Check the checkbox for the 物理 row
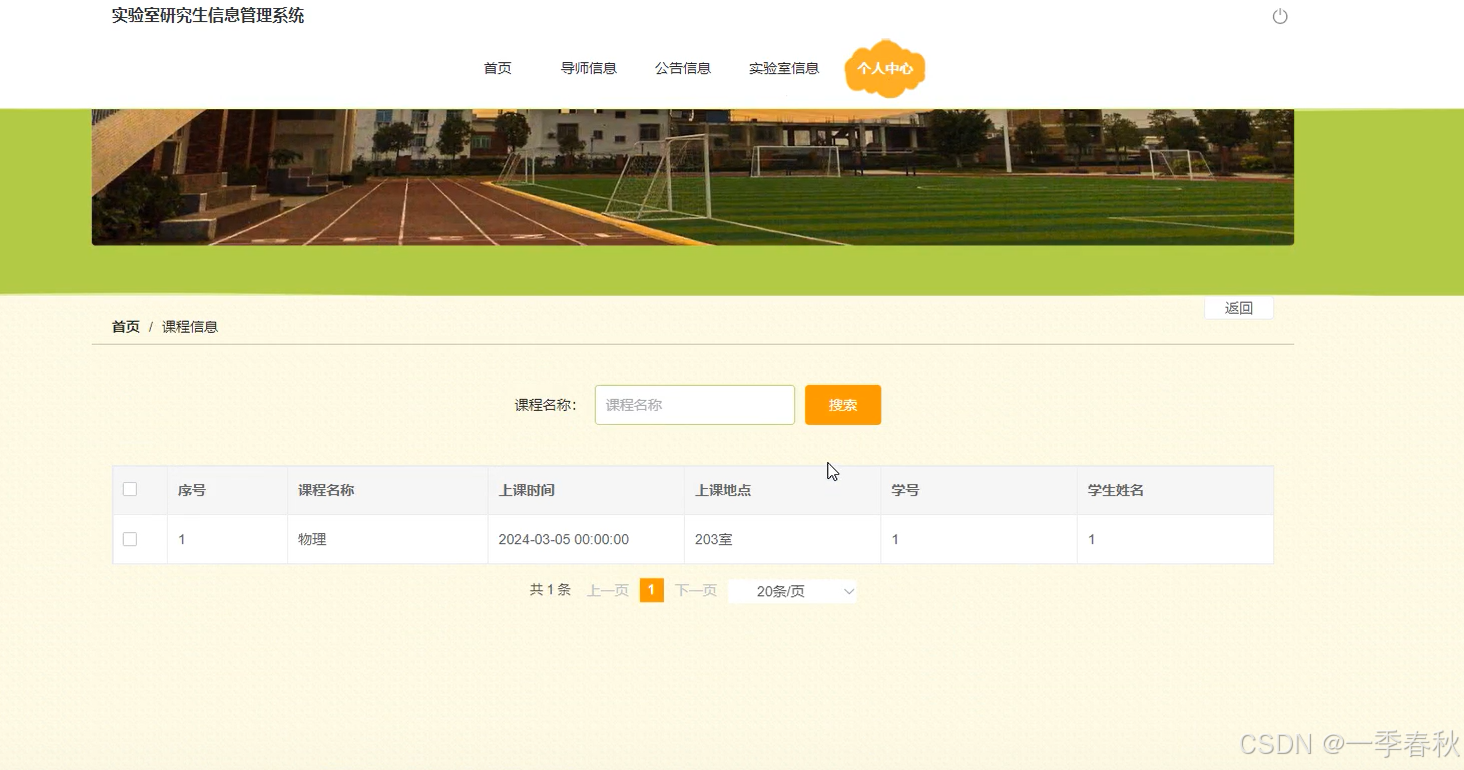This screenshot has height=770, width=1464. click(130, 539)
